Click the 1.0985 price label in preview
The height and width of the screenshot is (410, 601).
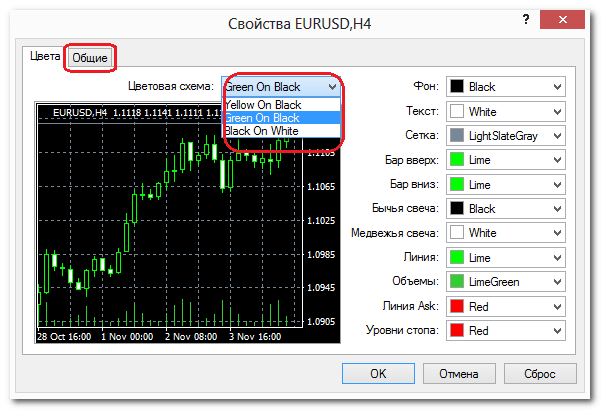321,255
